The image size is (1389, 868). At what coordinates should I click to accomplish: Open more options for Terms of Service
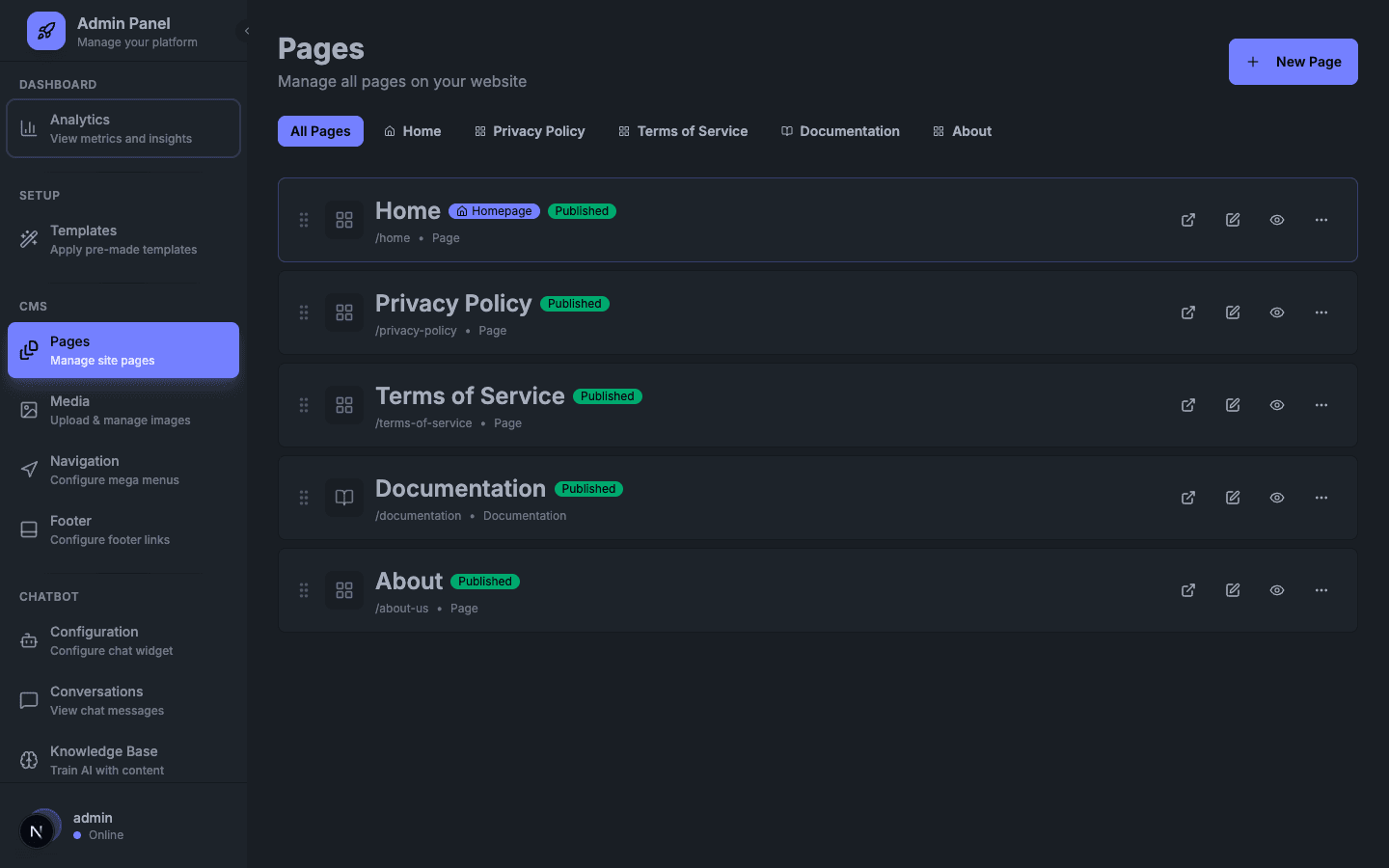[1321, 405]
